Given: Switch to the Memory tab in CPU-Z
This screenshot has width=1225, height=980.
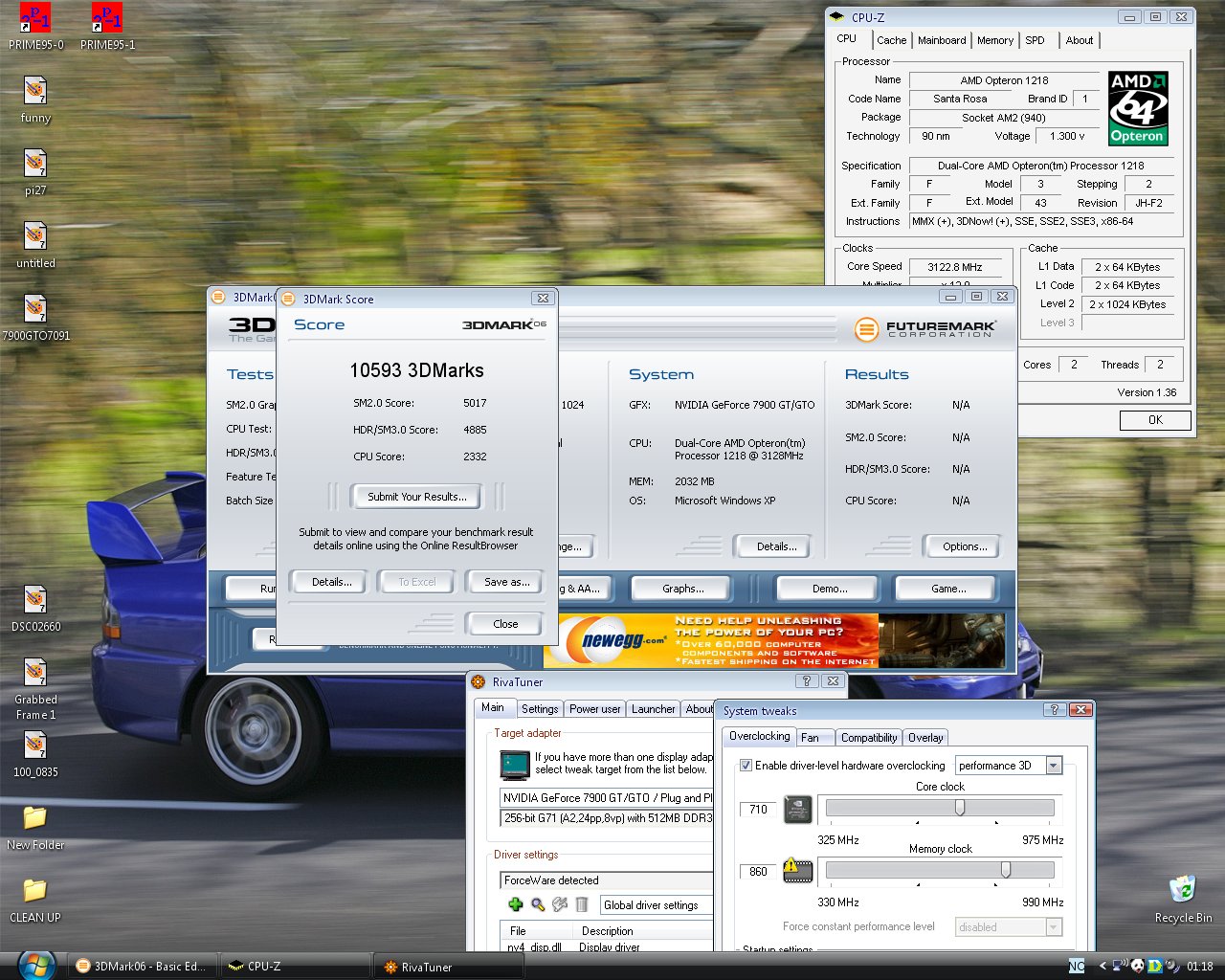Looking at the screenshot, I should tap(995, 40).
